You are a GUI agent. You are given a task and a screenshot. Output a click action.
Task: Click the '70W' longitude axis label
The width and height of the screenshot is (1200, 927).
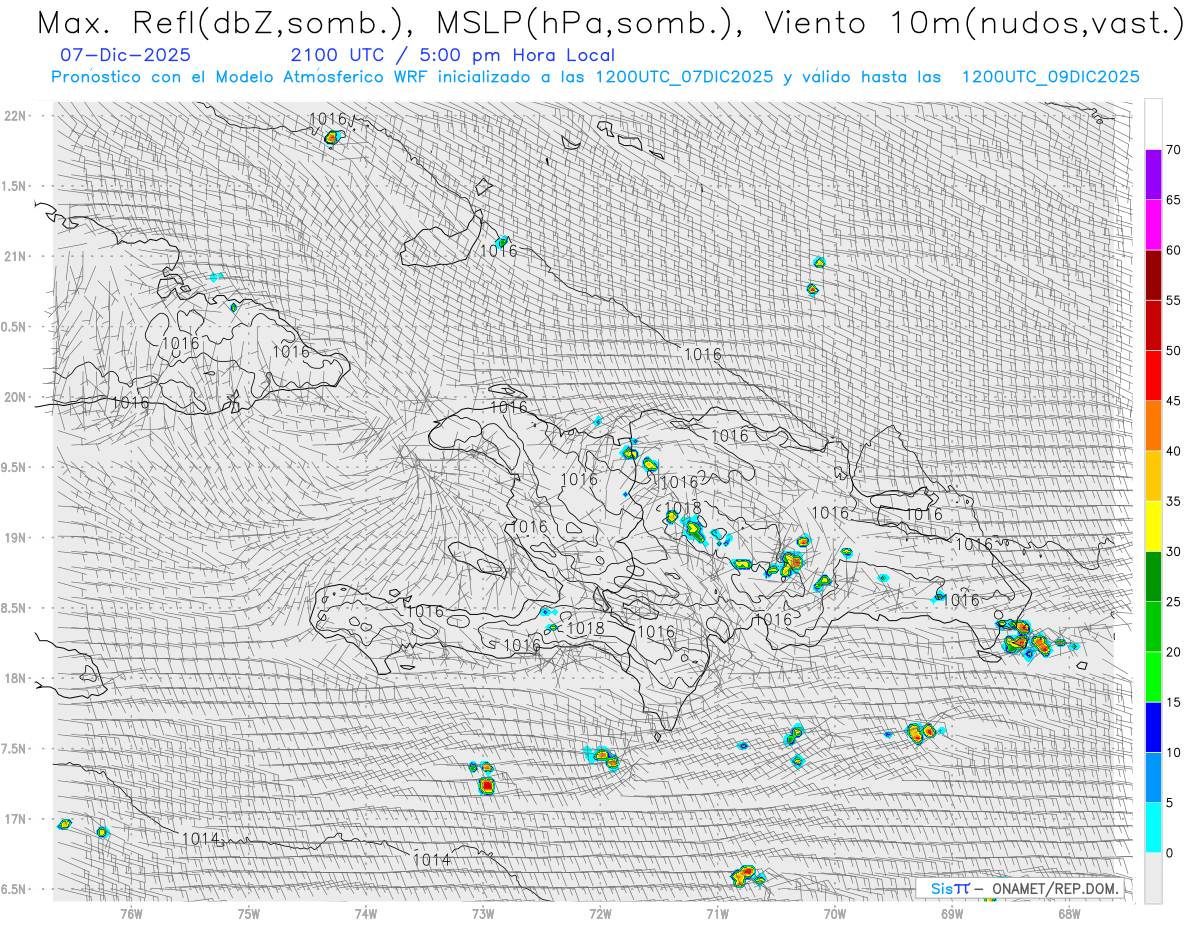click(x=835, y=913)
